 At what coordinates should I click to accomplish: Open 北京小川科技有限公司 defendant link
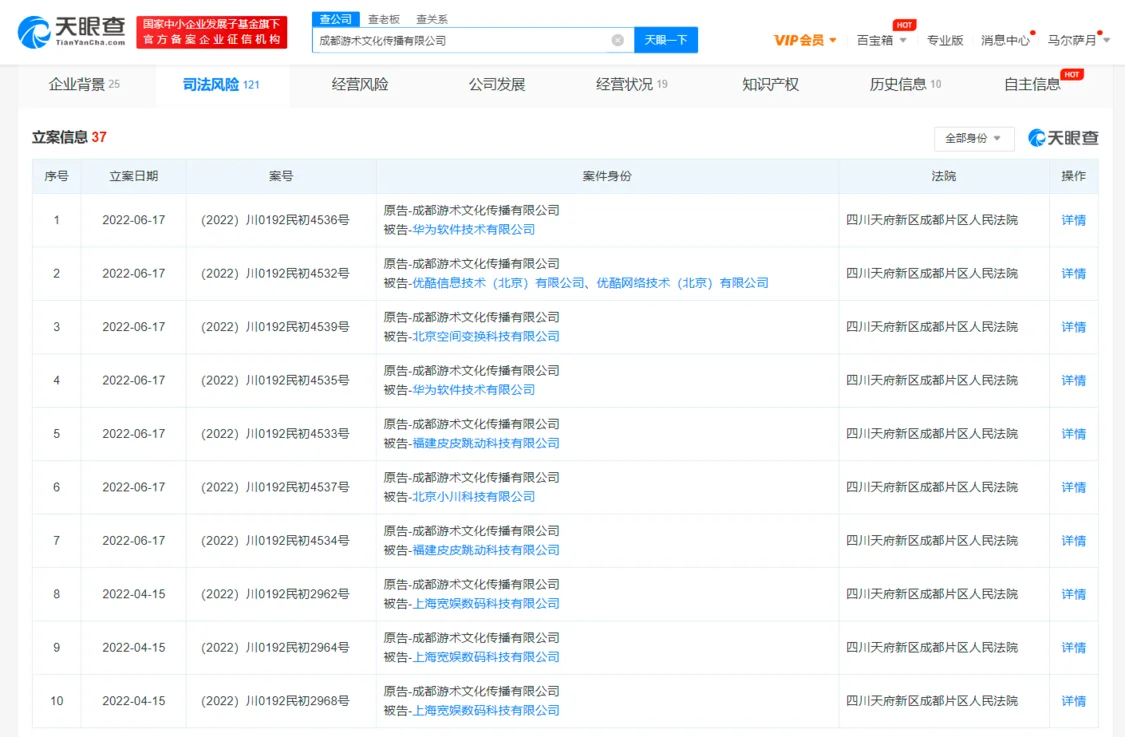pyautogui.click(x=473, y=496)
